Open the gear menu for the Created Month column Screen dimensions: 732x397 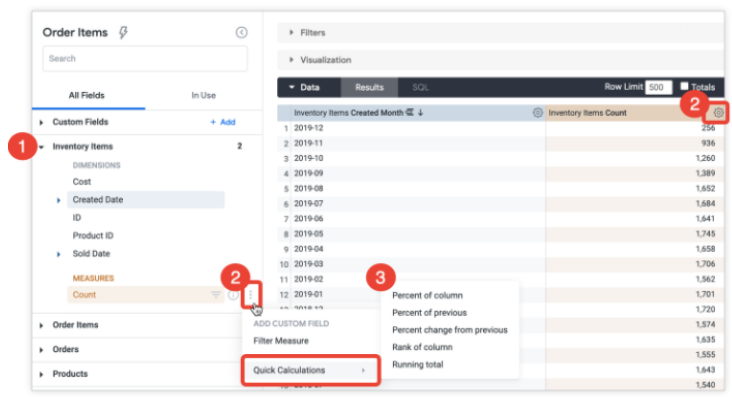pyautogui.click(x=537, y=113)
